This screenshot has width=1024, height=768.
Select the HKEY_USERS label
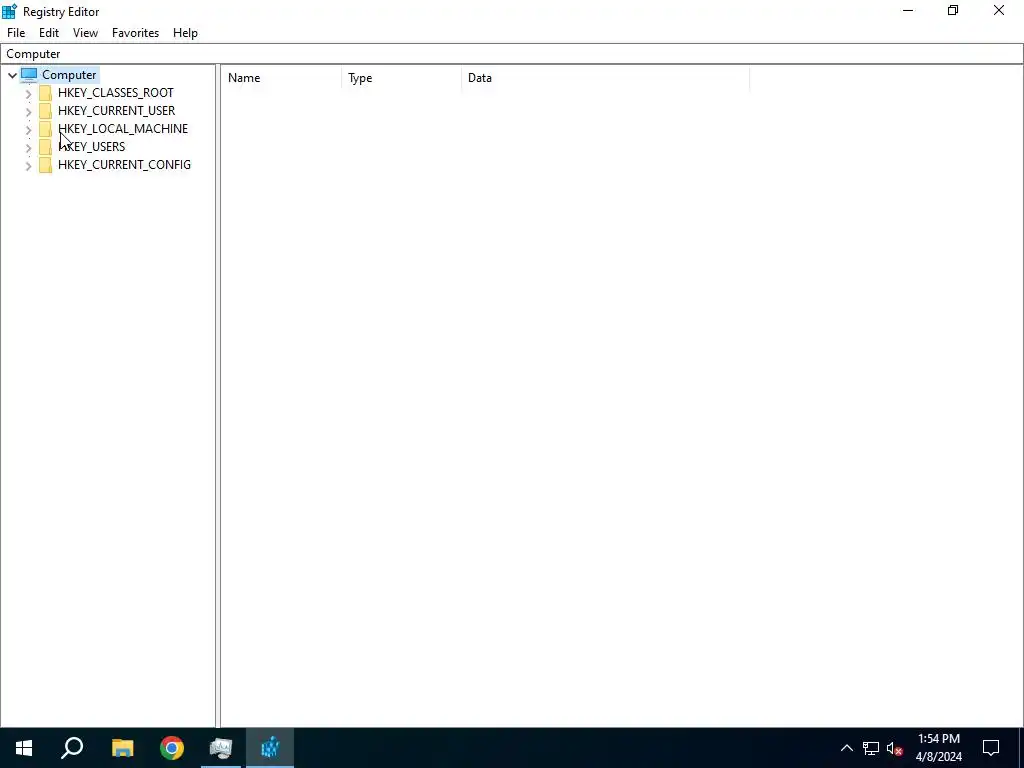(x=91, y=147)
